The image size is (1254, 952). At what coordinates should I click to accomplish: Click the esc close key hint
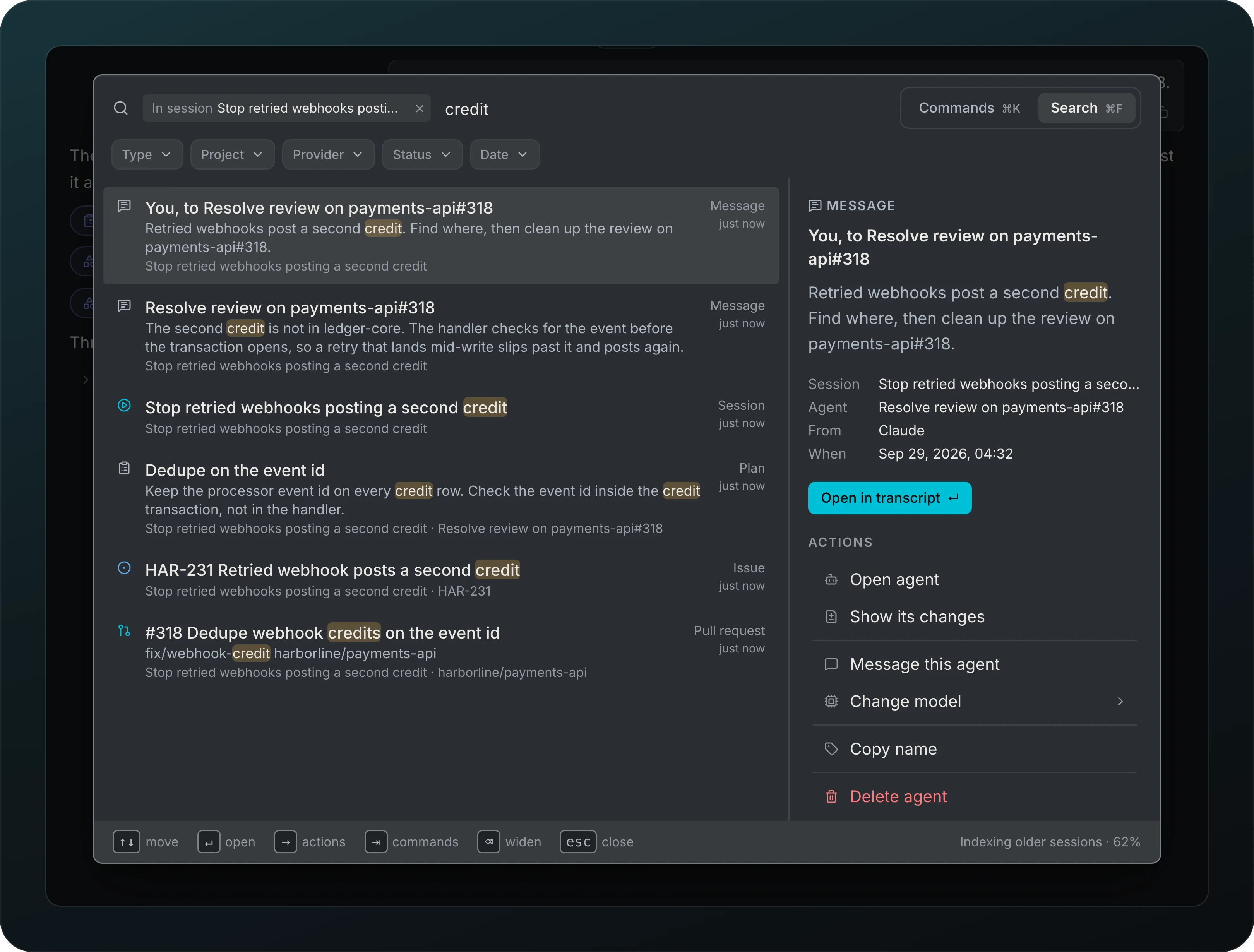coord(578,842)
